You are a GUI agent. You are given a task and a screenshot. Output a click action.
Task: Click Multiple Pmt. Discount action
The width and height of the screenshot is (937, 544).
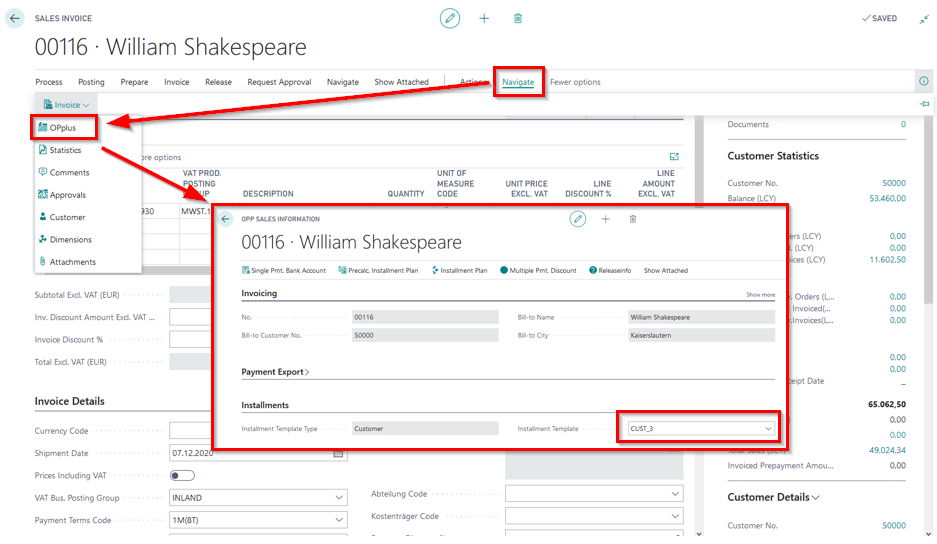[x=538, y=270]
